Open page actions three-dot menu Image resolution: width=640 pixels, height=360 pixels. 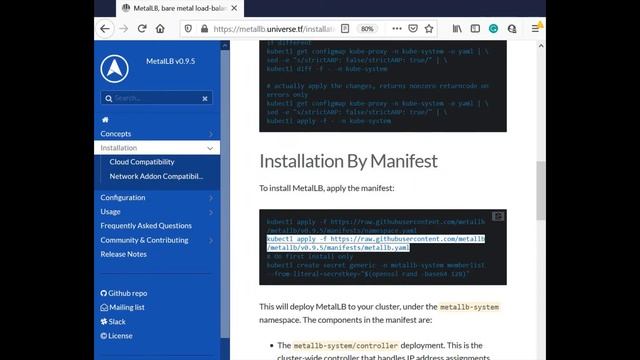pos(396,29)
